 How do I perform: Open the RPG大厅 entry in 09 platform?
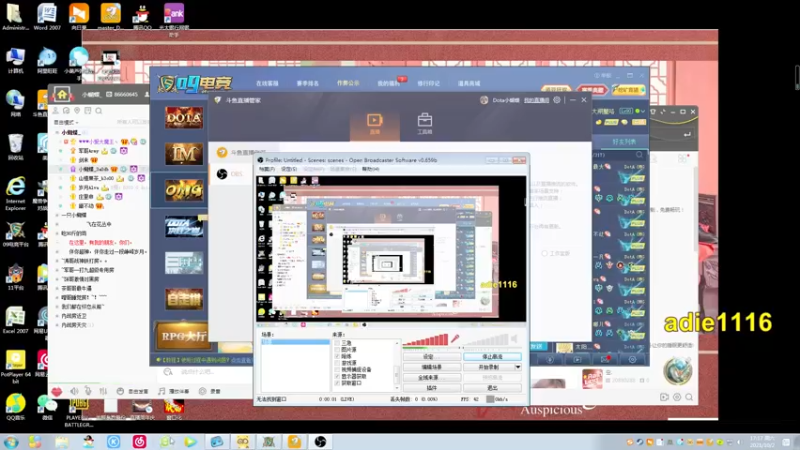[x=184, y=336]
